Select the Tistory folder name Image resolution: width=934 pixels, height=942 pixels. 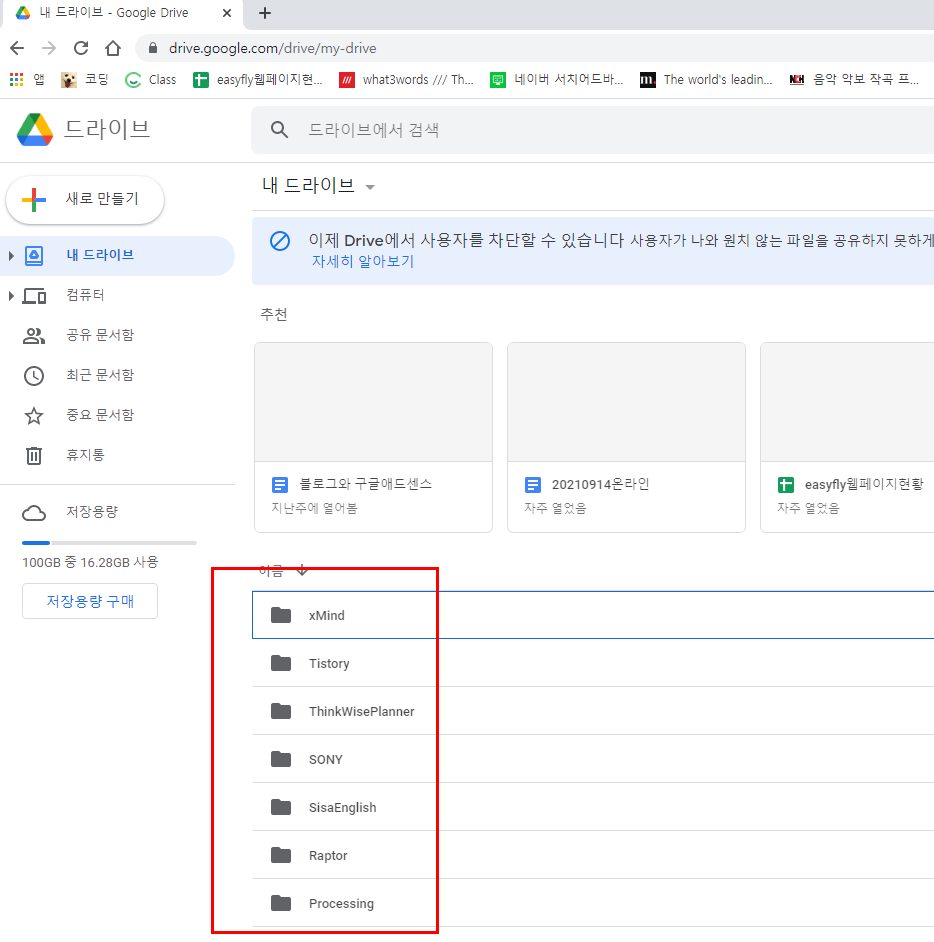[329, 663]
